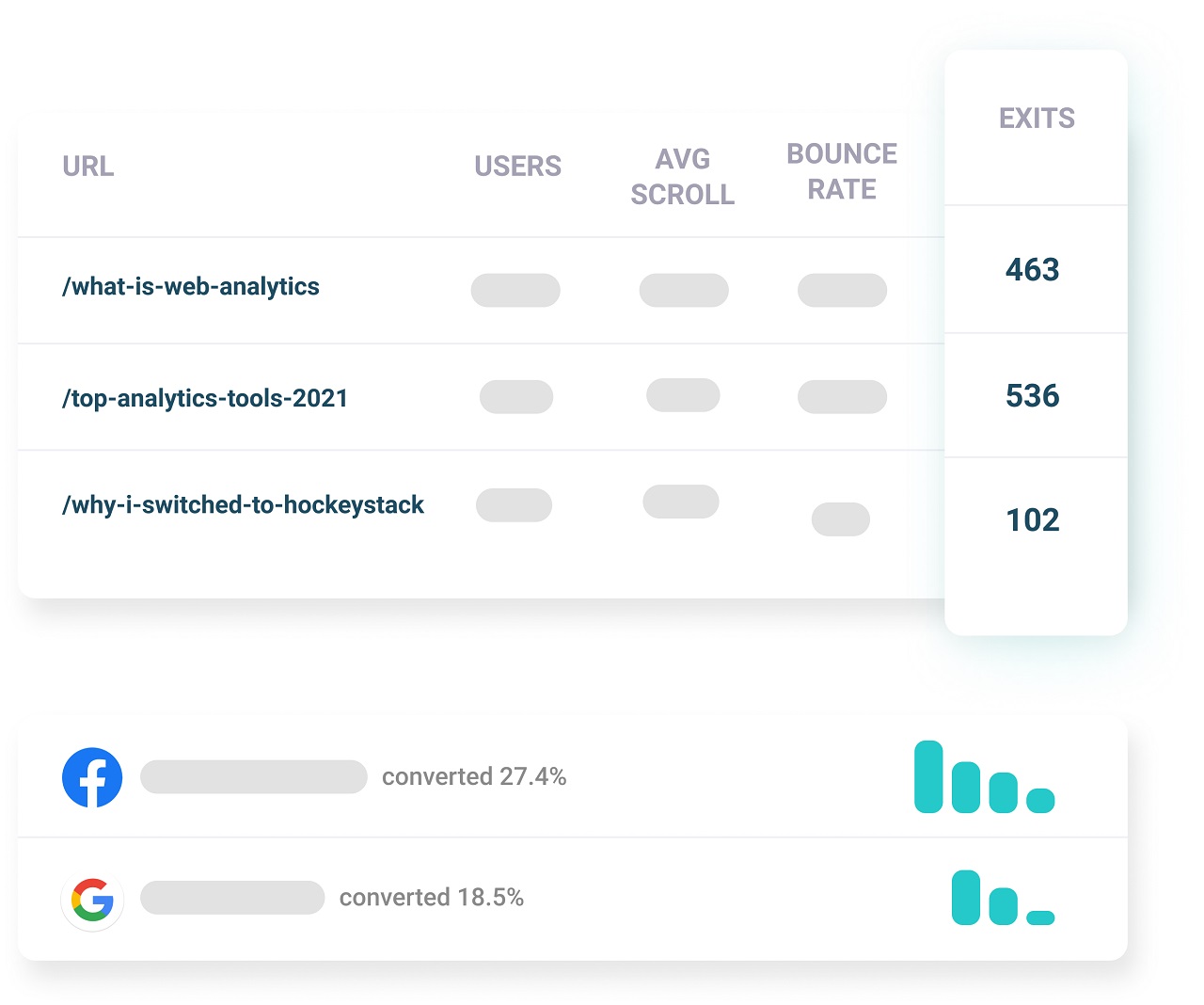1204x1005 pixels.
Task: Select the EXITS column header
Action: [1037, 119]
